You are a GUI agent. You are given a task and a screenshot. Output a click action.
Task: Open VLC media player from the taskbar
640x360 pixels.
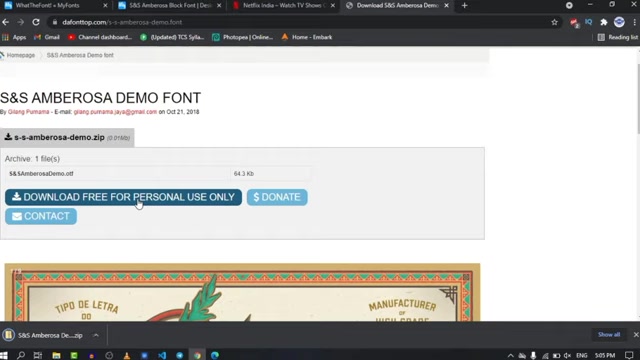(127, 356)
